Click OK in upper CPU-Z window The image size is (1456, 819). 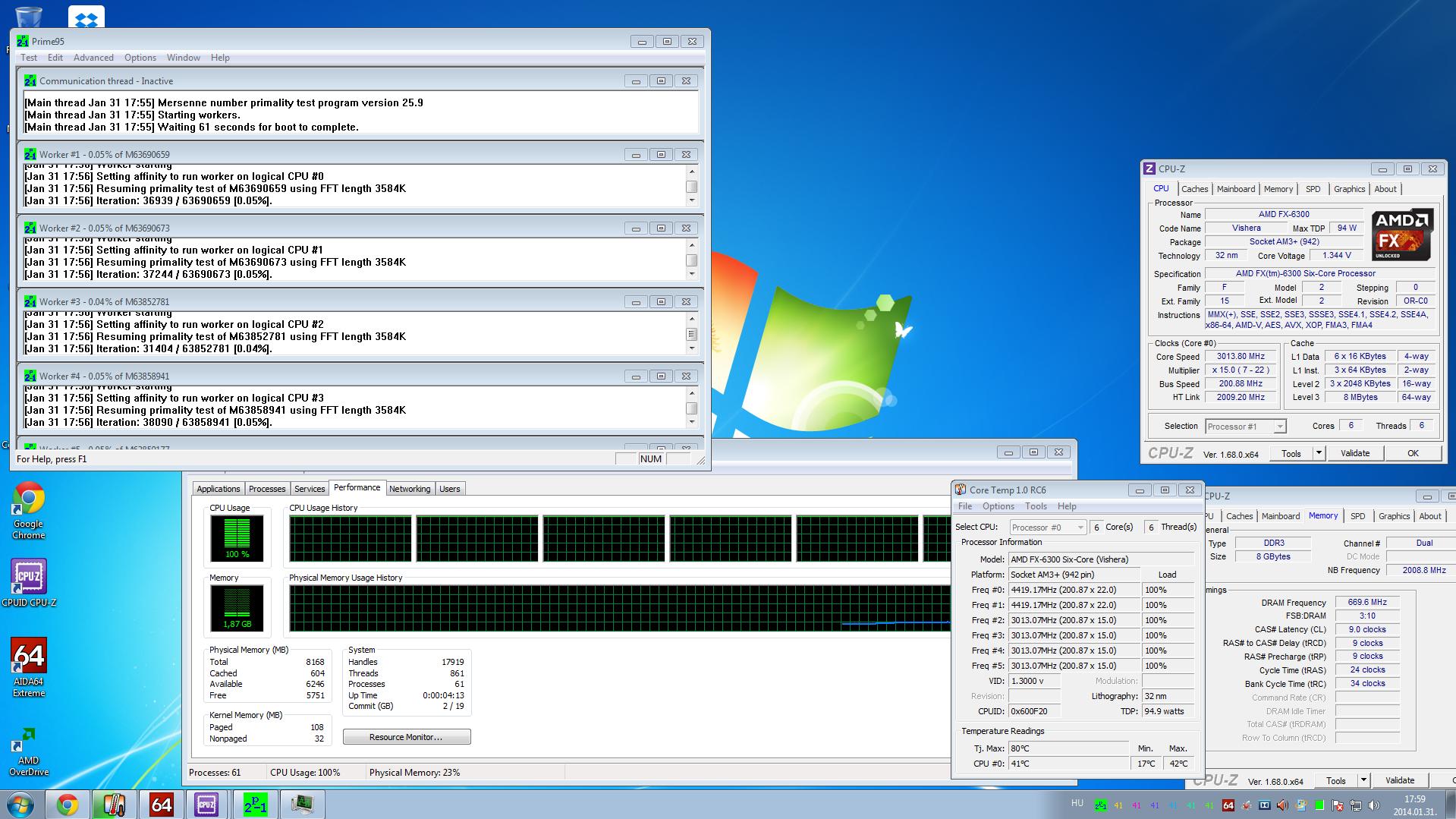[1413, 453]
